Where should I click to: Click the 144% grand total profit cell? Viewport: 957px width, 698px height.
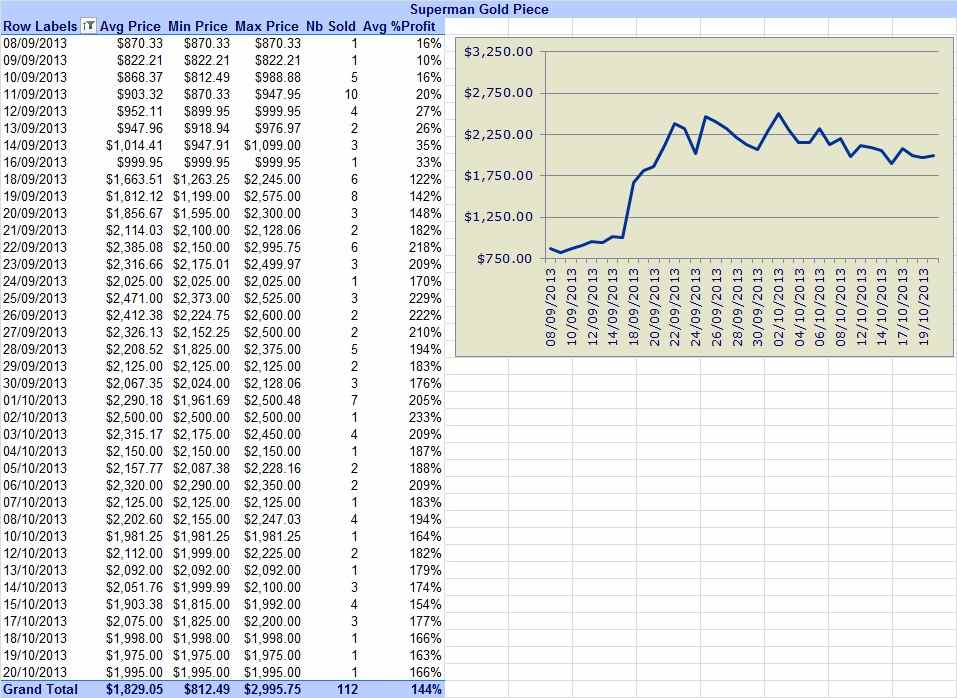pyautogui.click(x=426, y=689)
